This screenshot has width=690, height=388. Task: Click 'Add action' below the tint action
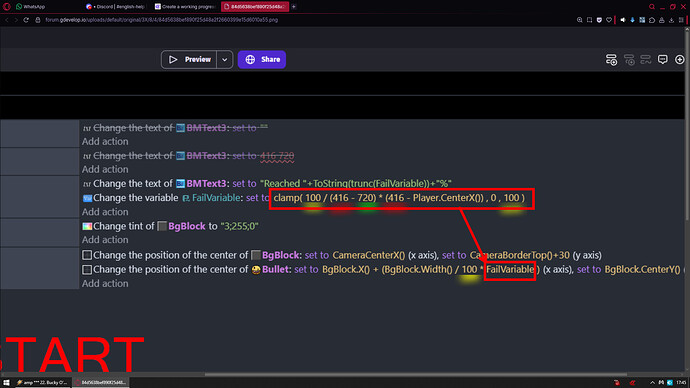coord(105,240)
